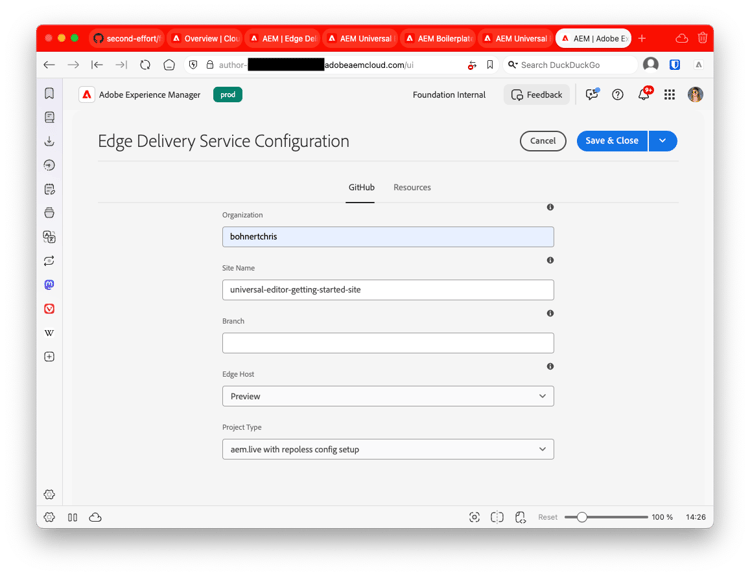
Task: Open the AEM help question-mark icon
Action: coord(618,95)
